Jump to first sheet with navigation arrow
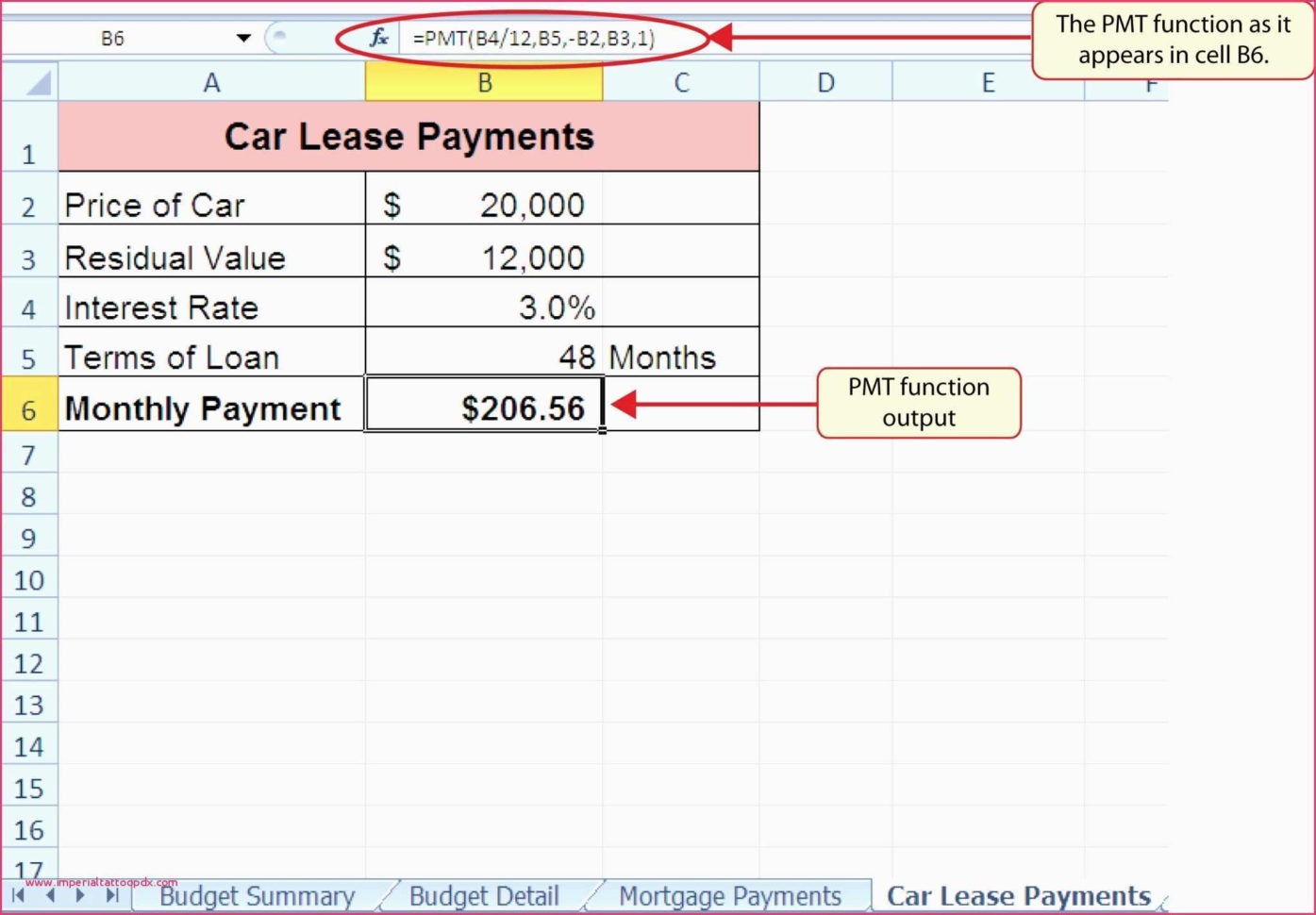The height and width of the screenshot is (915, 1316). pyautogui.click(x=18, y=895)
